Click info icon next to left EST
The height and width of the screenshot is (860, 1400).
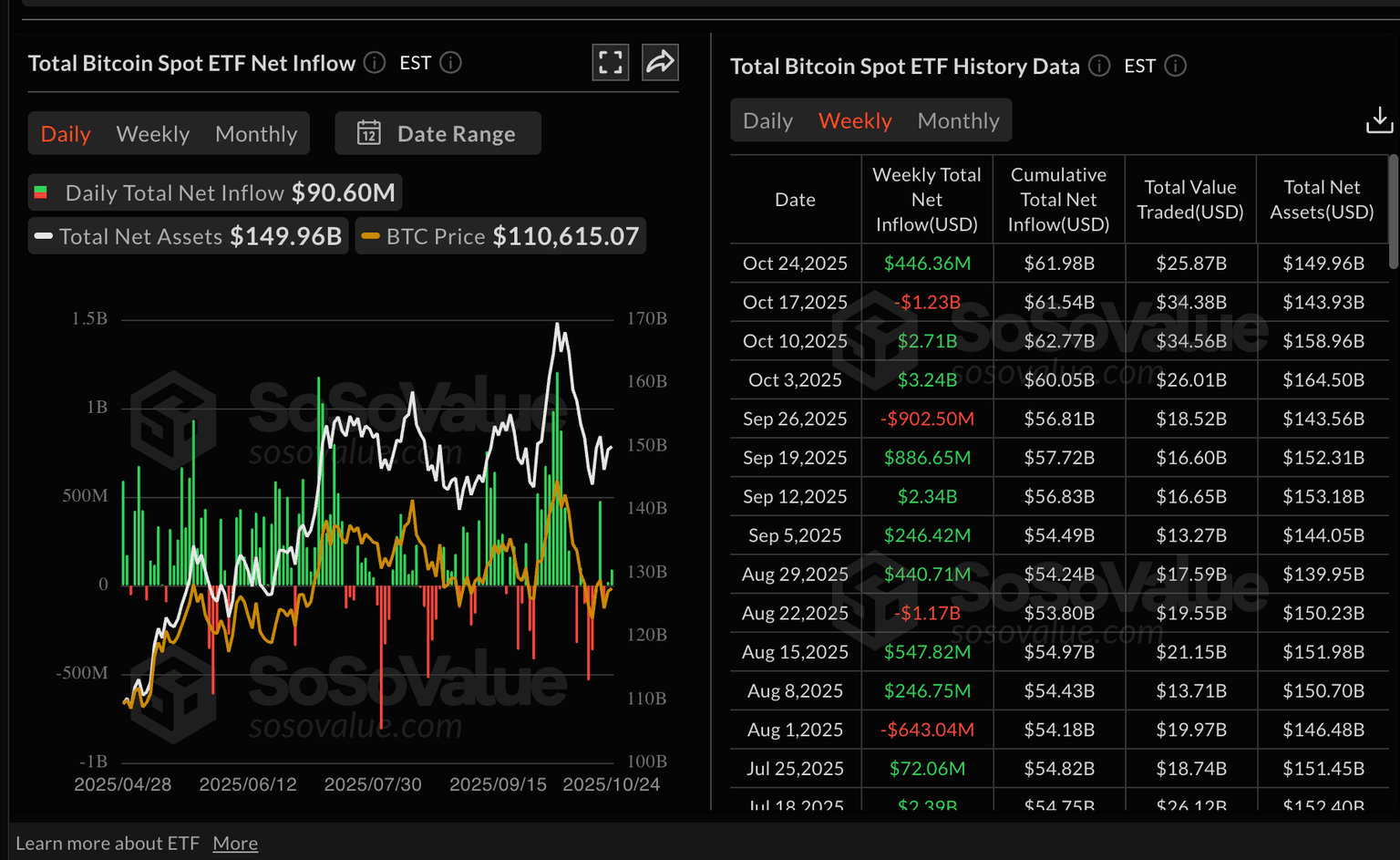(451, 63)
